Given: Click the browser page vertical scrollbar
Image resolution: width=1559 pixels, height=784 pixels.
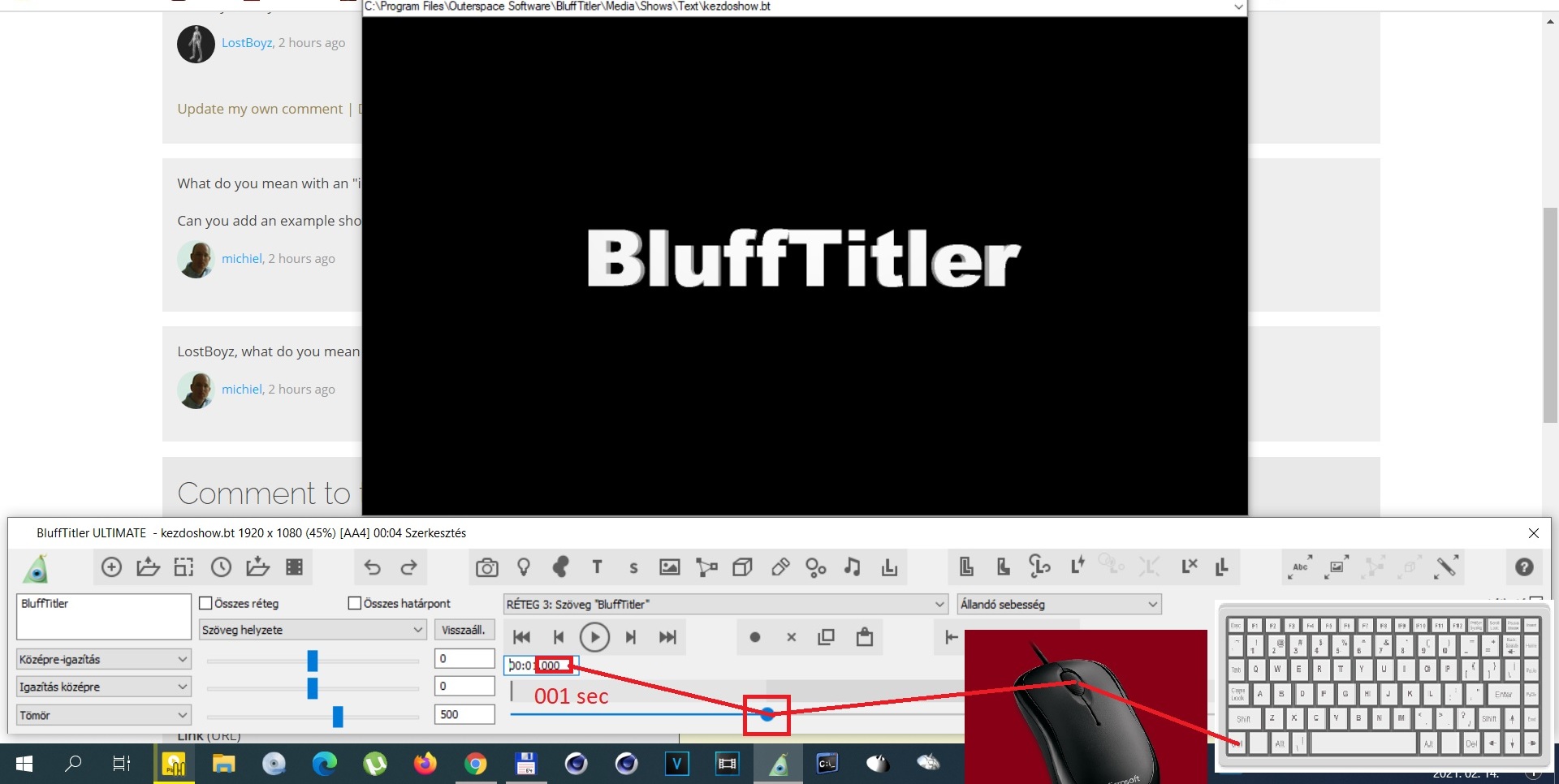Looking at the screenshot, I should tap(1550, 315).
